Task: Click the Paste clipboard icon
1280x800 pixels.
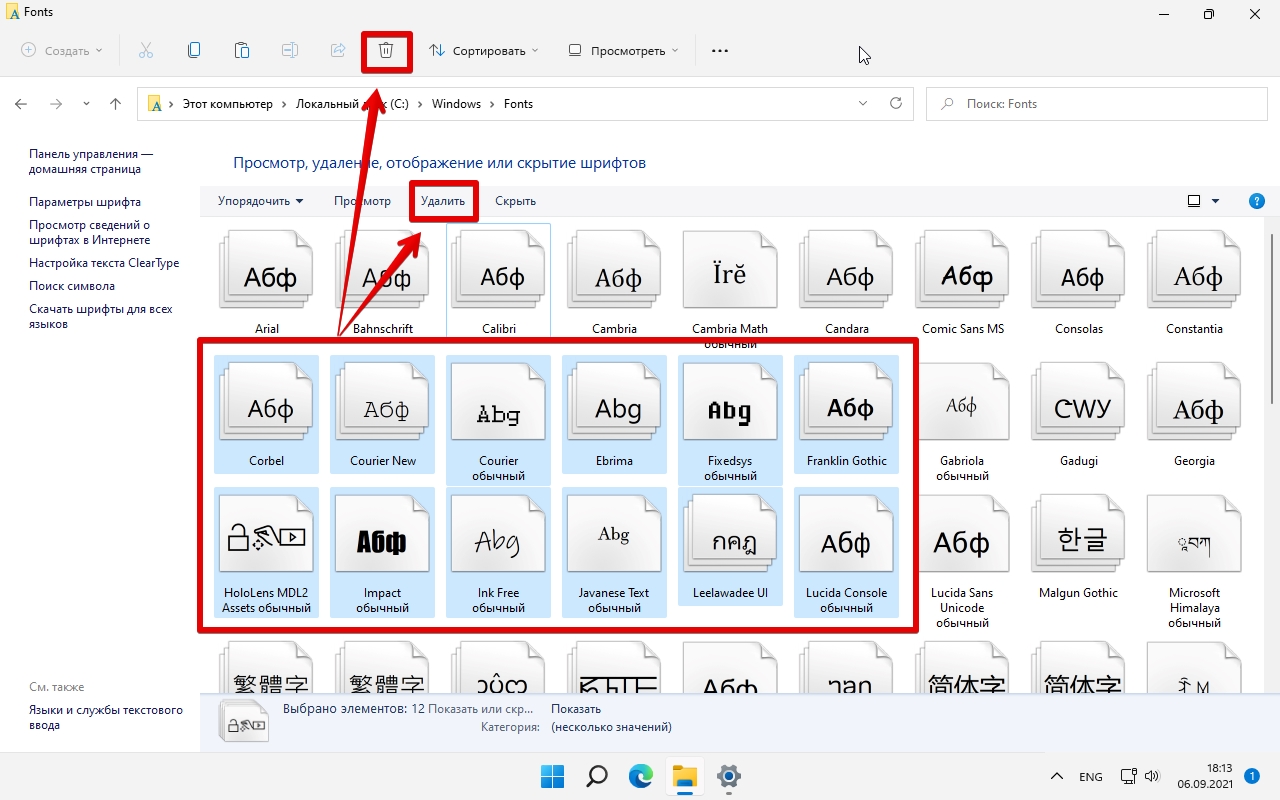Action: [x=242, y=50]
